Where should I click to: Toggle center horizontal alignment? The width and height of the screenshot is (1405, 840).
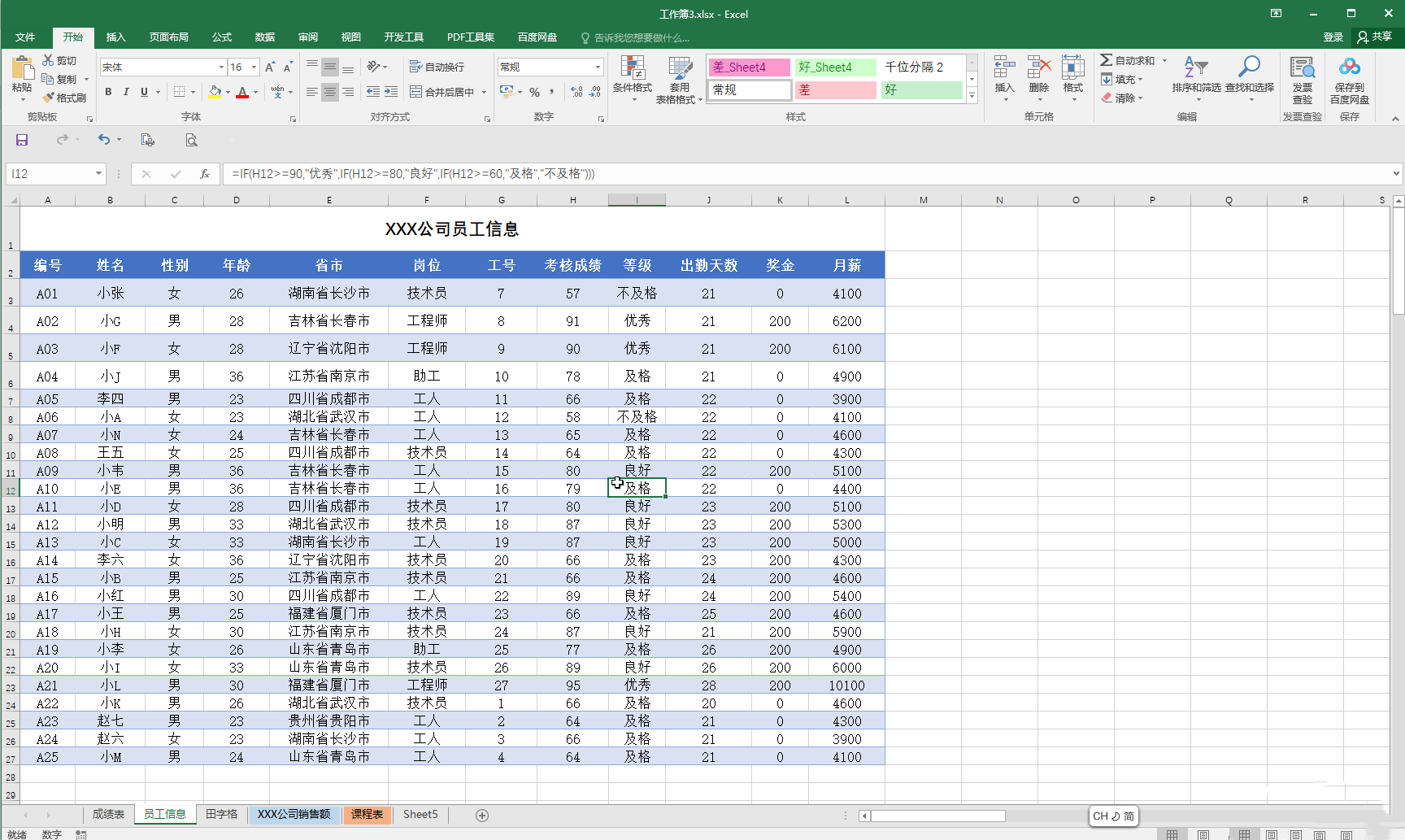tap(329, 92)
